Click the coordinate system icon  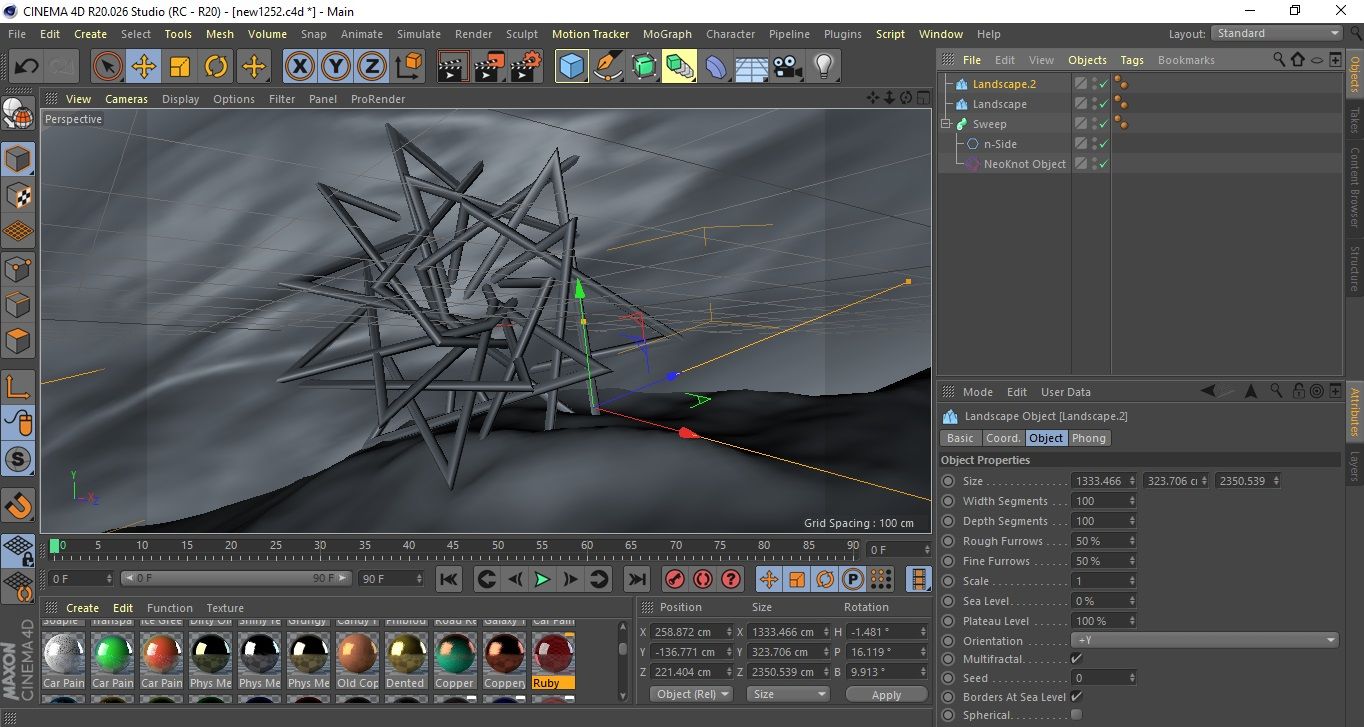(409, 67)
